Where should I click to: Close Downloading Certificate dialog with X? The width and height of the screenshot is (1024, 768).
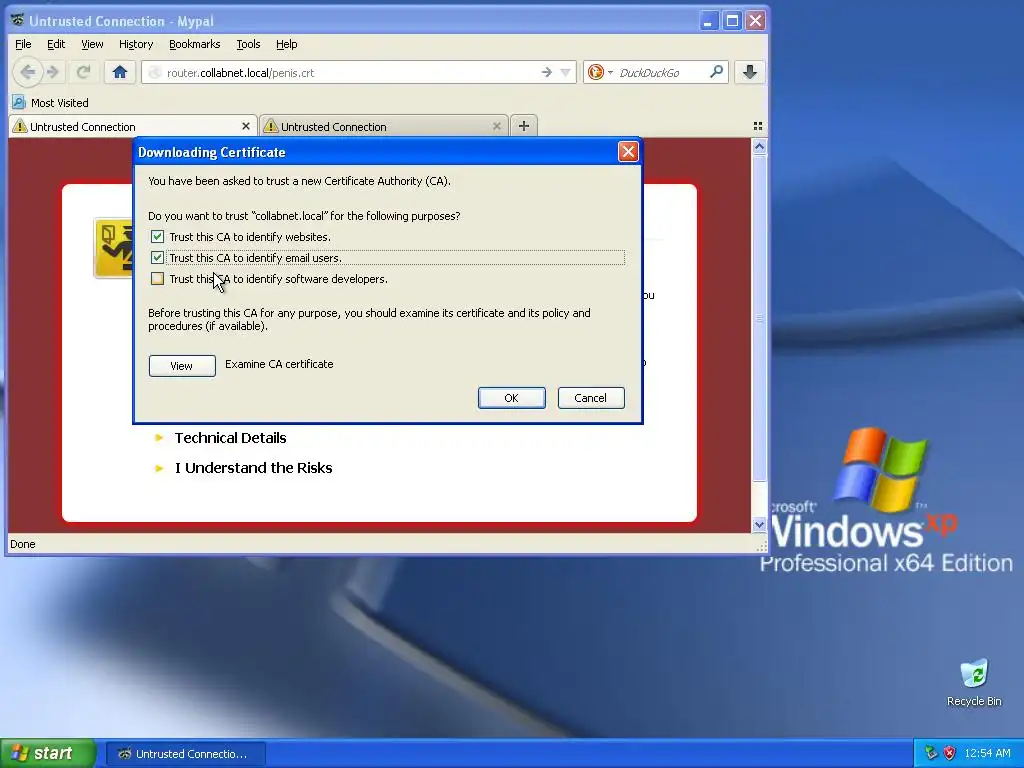[628, 152]
